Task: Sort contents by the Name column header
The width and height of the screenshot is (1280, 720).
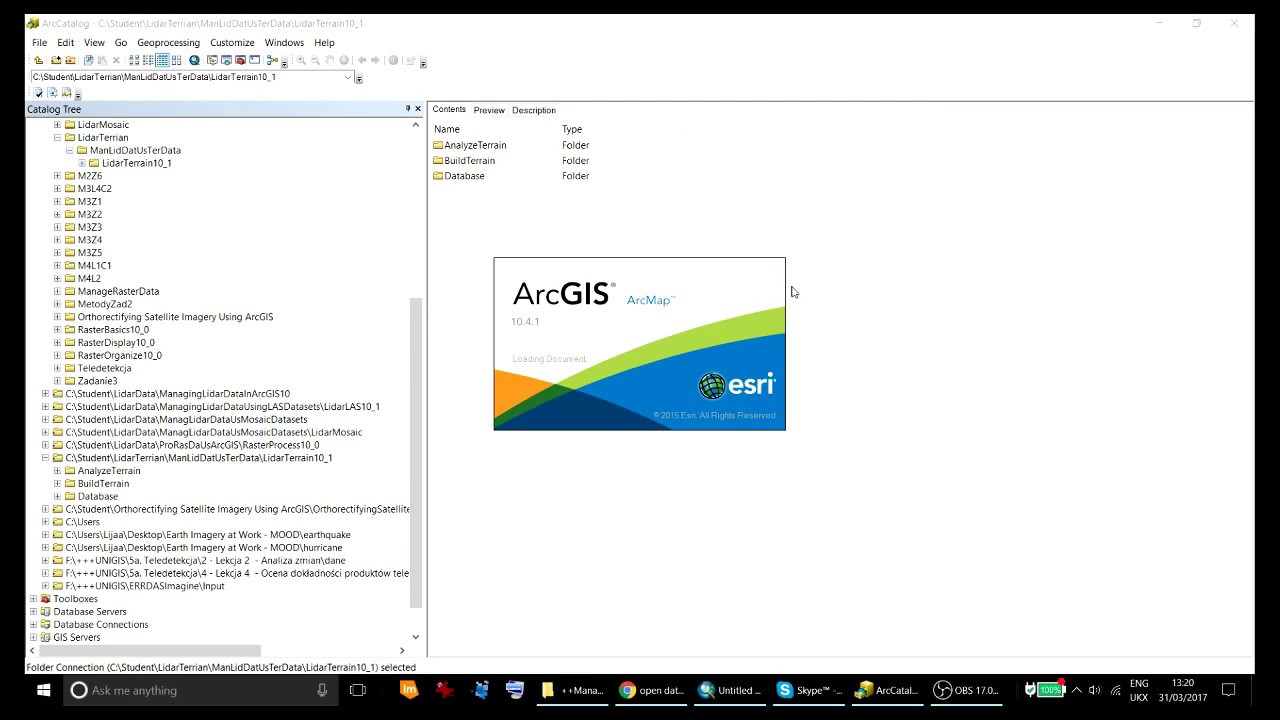Action: 447,129
